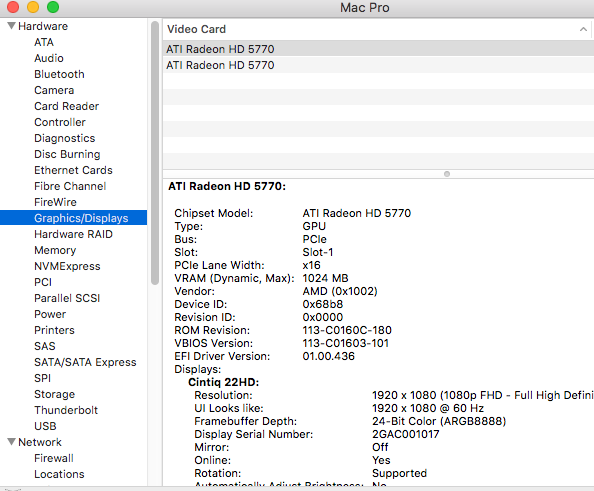Screen dimensions: 594x491
Task: Zoom the window with the green button
Action: click(53, 7)
